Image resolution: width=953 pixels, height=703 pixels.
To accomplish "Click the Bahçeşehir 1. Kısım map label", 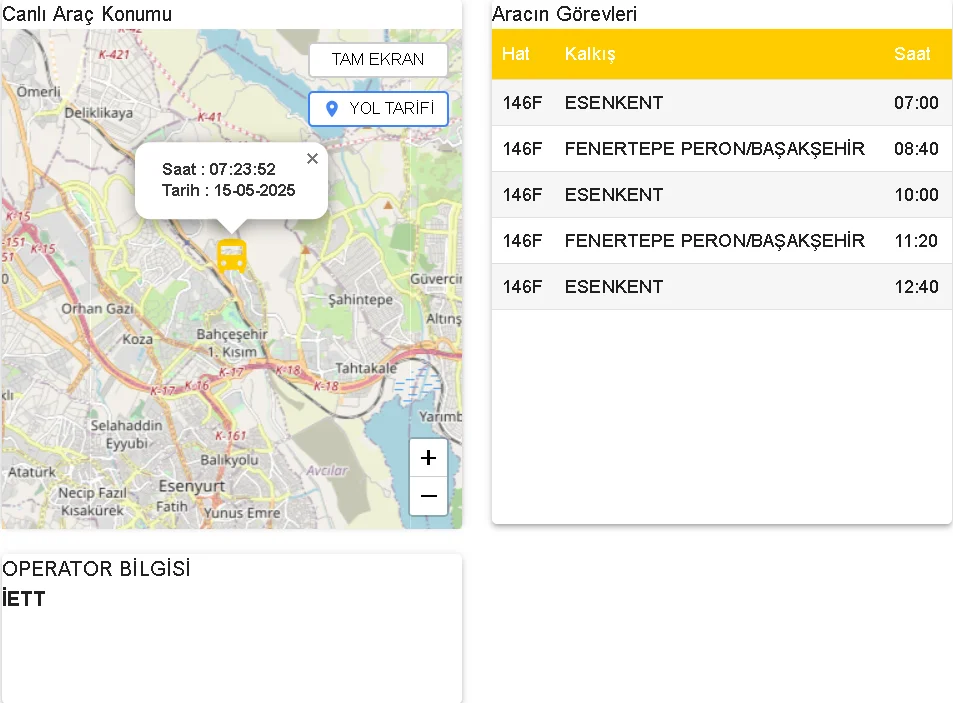I will [232, 342].
